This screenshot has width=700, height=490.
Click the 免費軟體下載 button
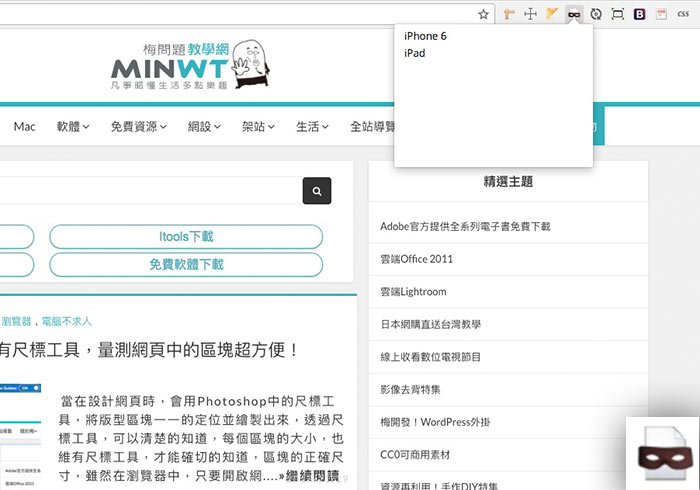186,265
